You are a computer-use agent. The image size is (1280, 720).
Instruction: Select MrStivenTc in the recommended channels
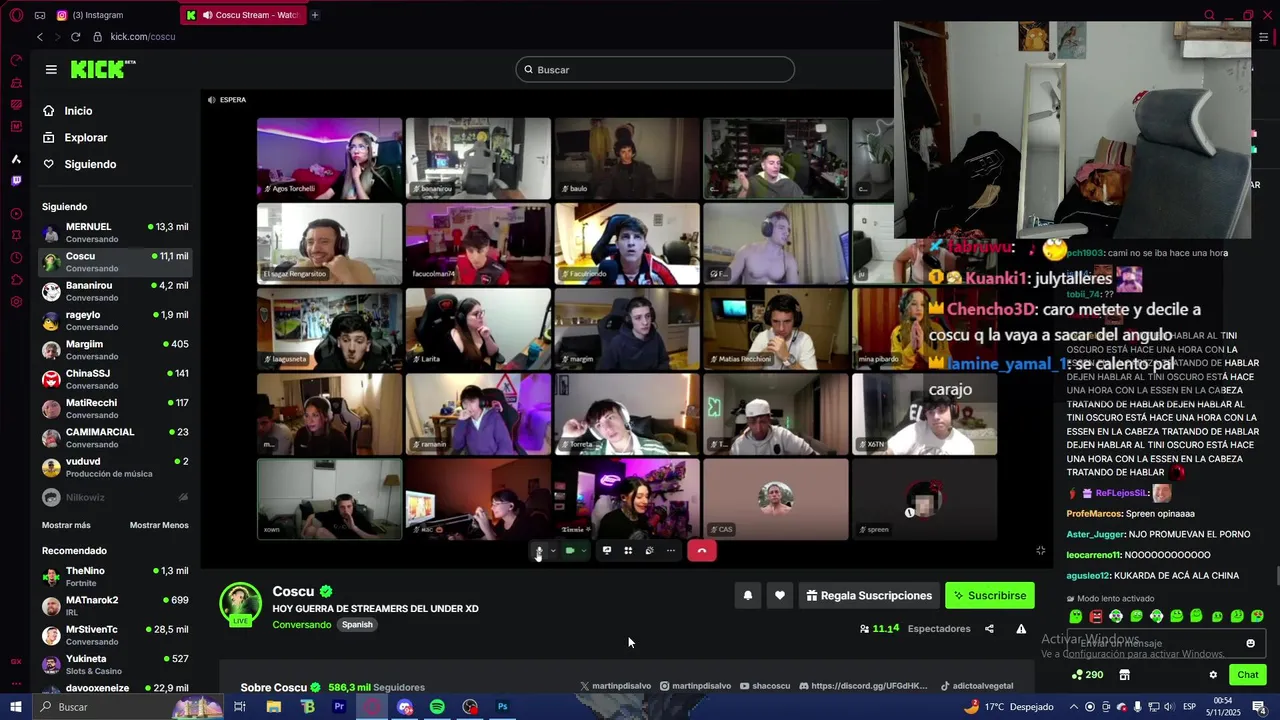pos(115,635)
